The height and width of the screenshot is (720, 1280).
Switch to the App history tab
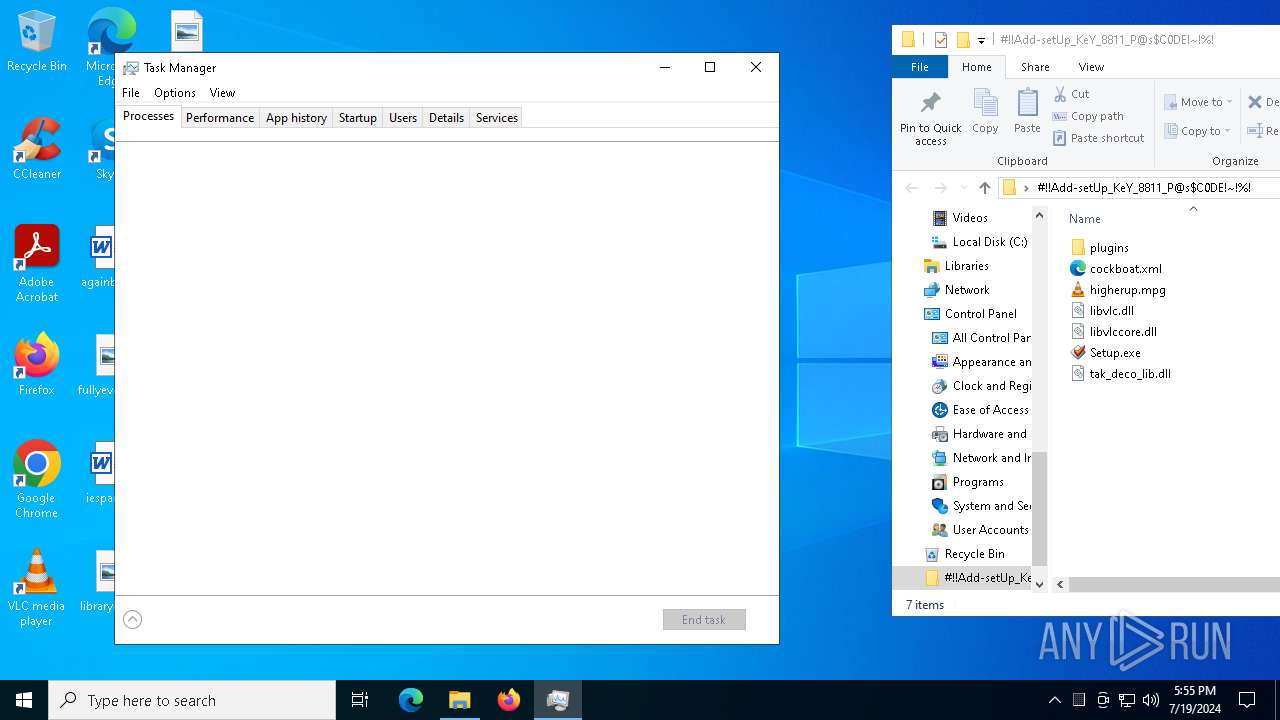point(296,117)
